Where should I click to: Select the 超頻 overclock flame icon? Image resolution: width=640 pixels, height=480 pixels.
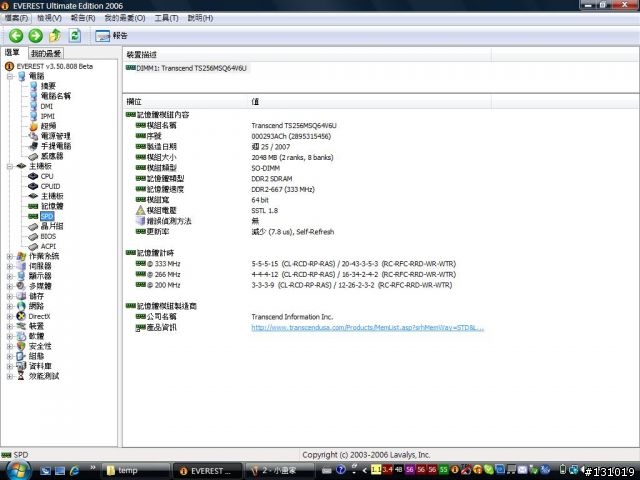coord(33,126)
